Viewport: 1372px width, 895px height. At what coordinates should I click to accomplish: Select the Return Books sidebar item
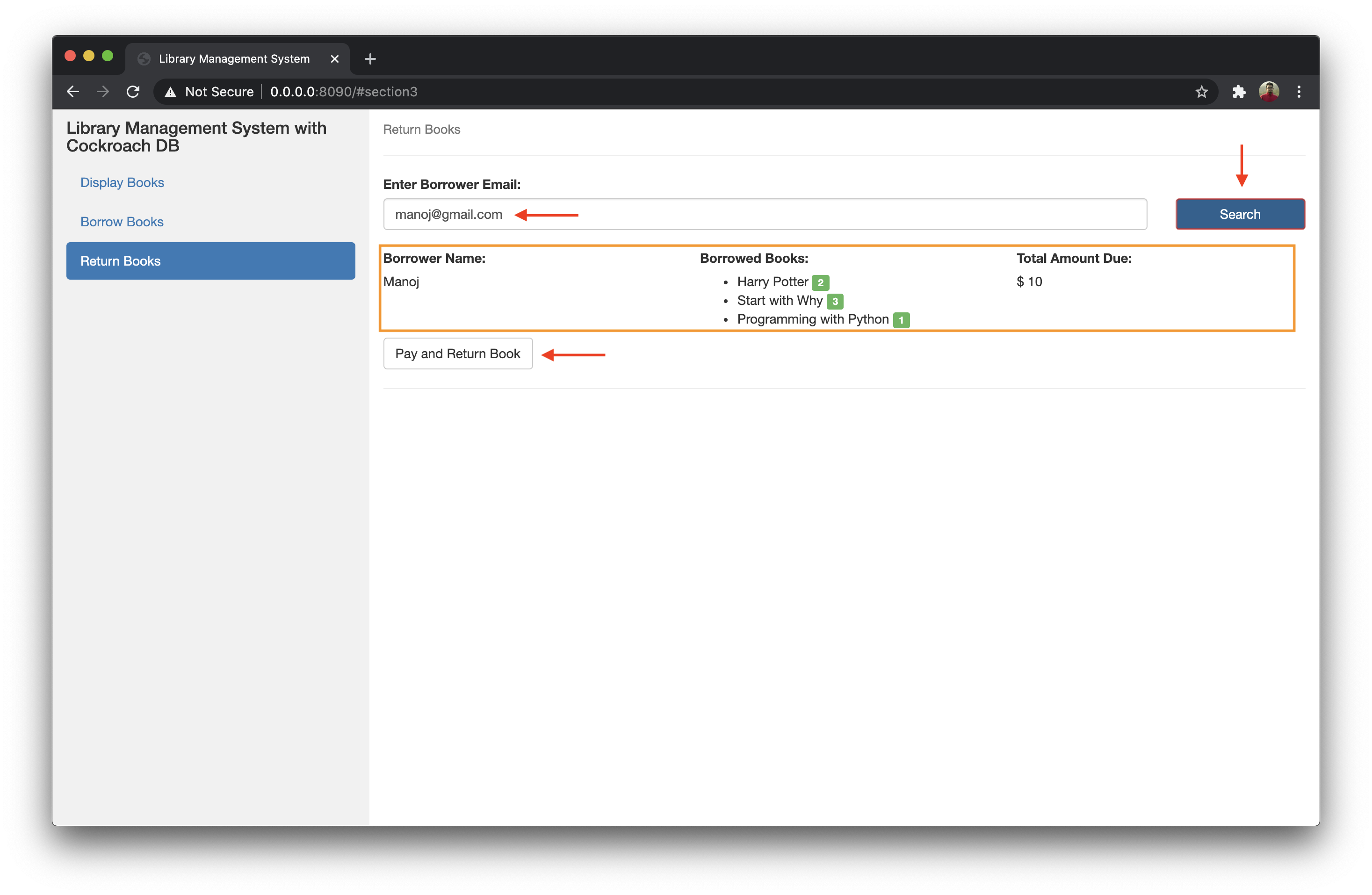tap(210, 261)
